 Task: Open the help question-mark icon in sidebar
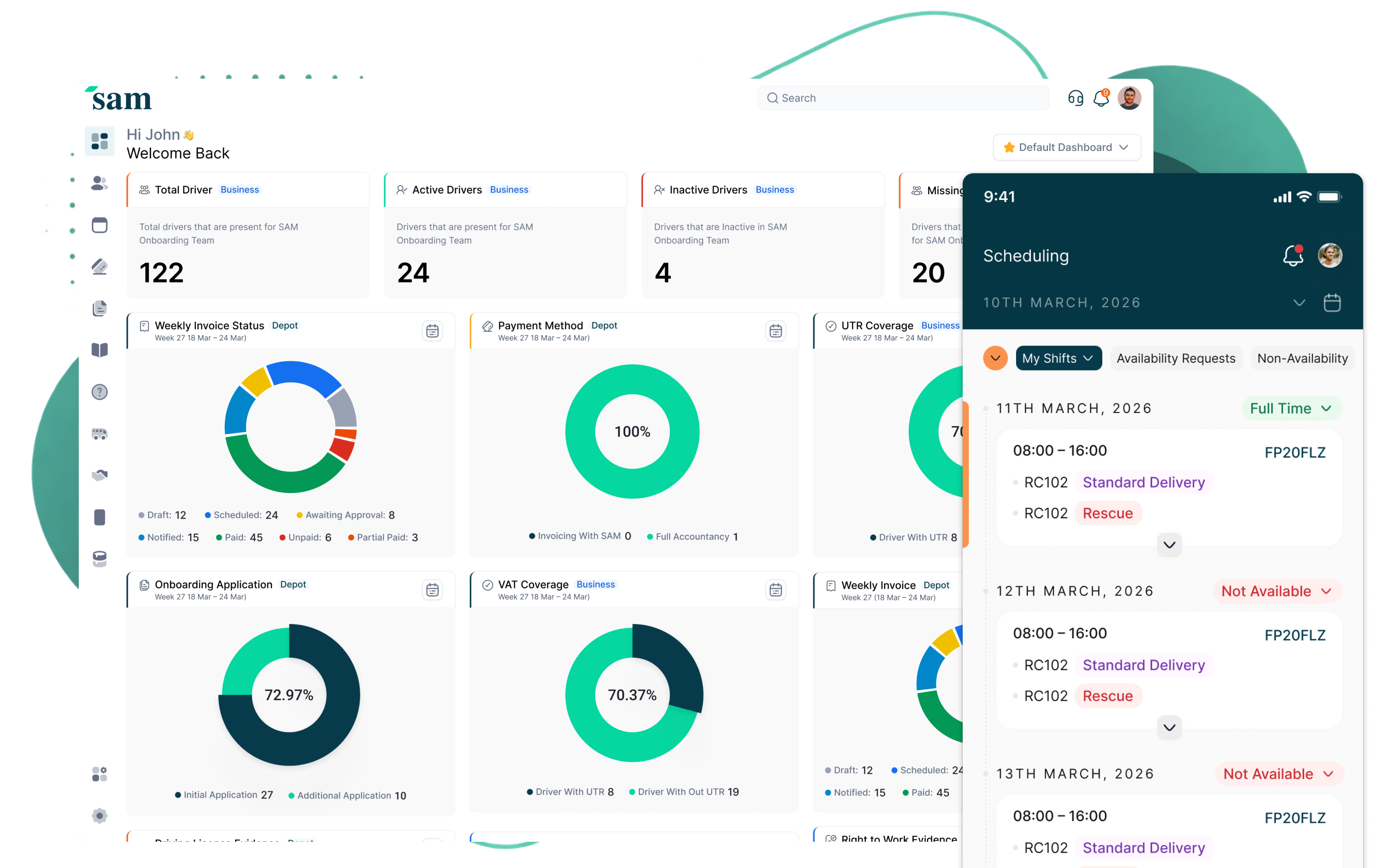click(99, 392)
